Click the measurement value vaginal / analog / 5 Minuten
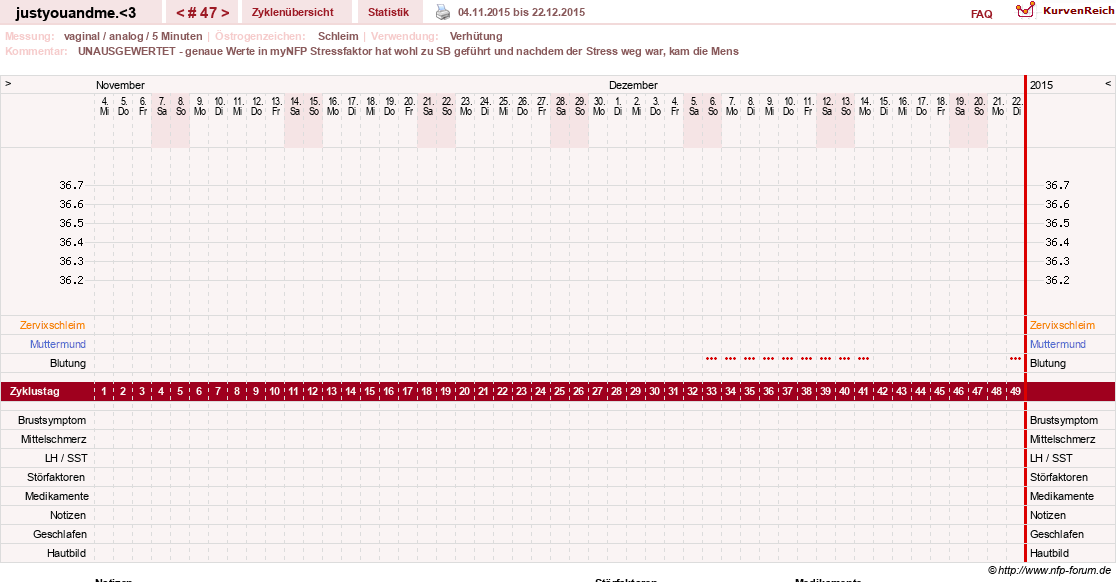The image size is (1116, 582). [133, 36]
